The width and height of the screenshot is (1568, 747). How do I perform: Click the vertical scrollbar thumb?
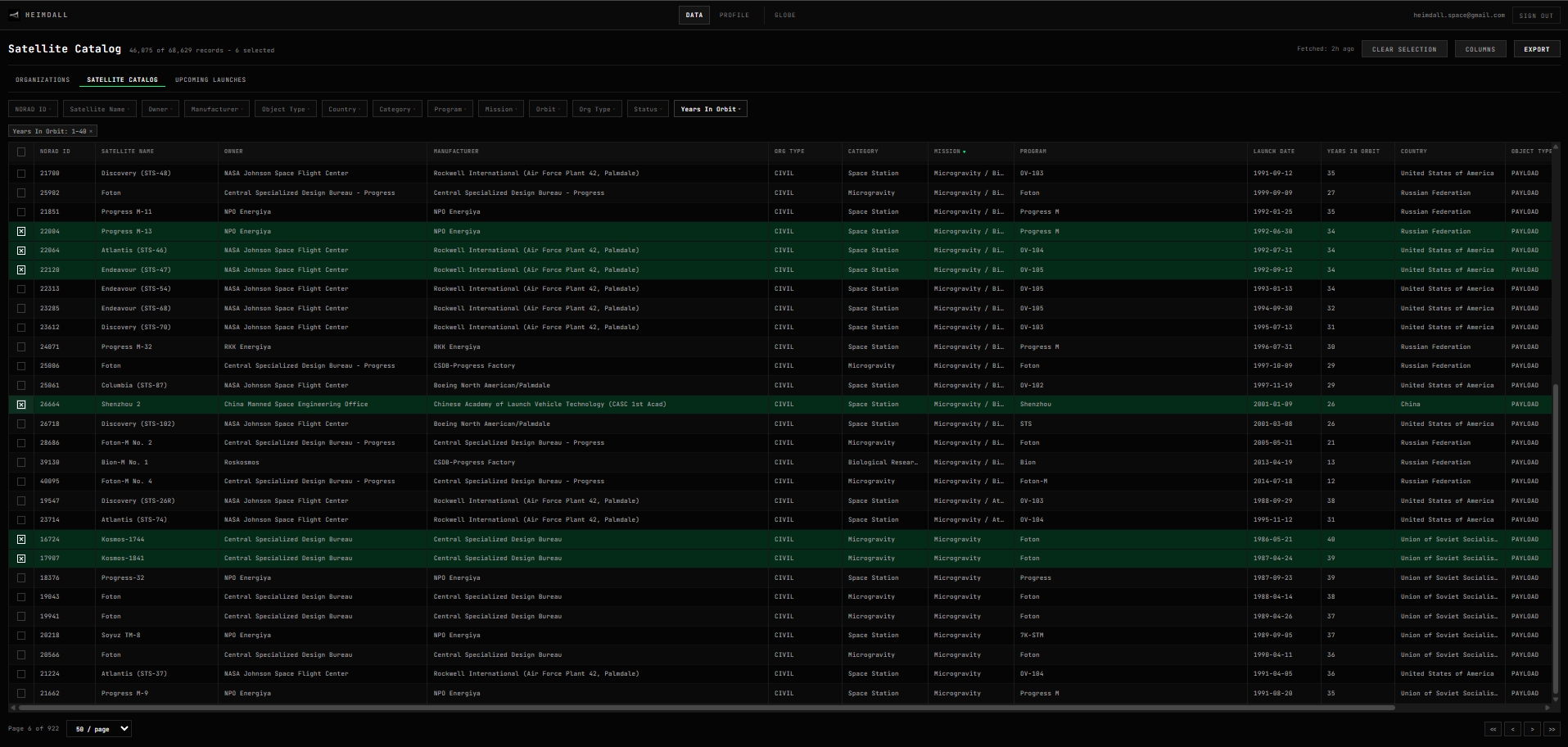(1556, 537)
